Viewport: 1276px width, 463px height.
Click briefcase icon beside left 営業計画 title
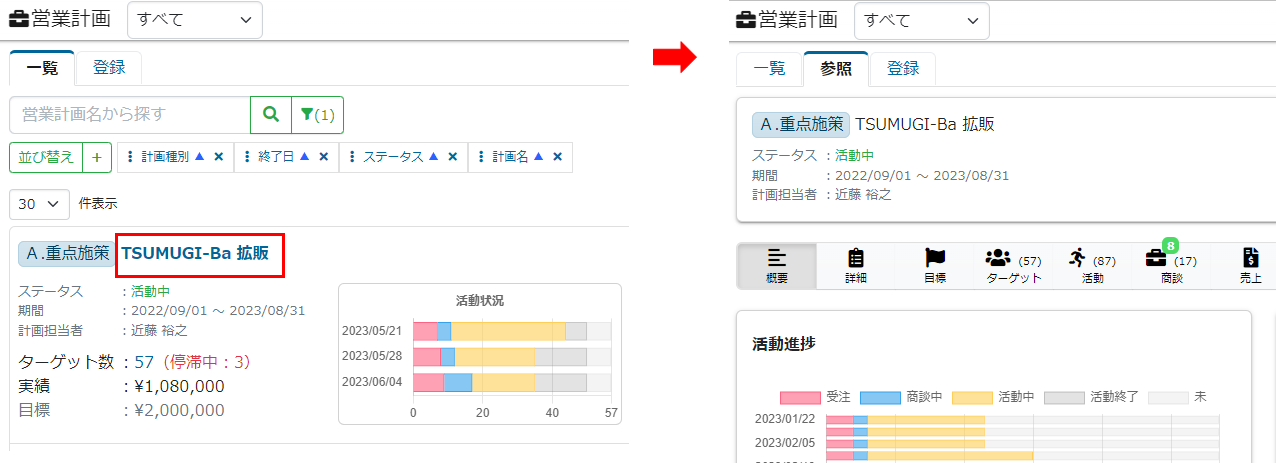click(19, 19)
